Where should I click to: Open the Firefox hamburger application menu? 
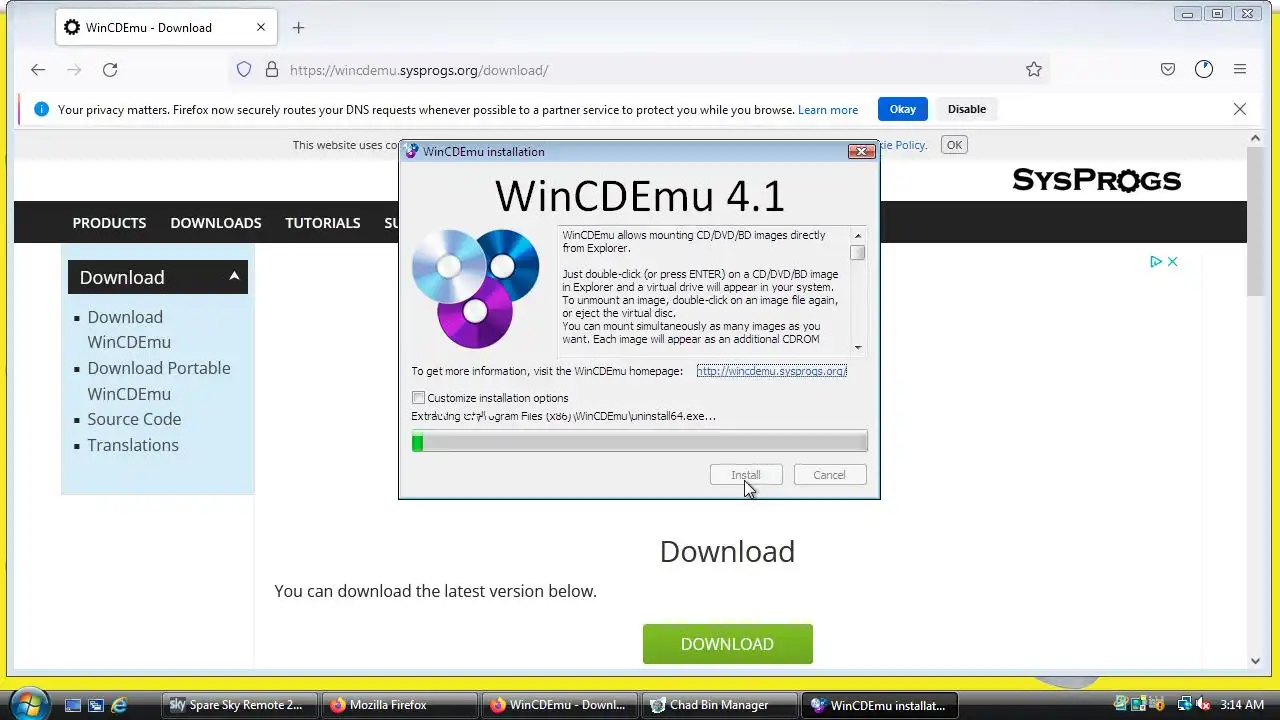pyautogui.click(x=1240, y=69)
